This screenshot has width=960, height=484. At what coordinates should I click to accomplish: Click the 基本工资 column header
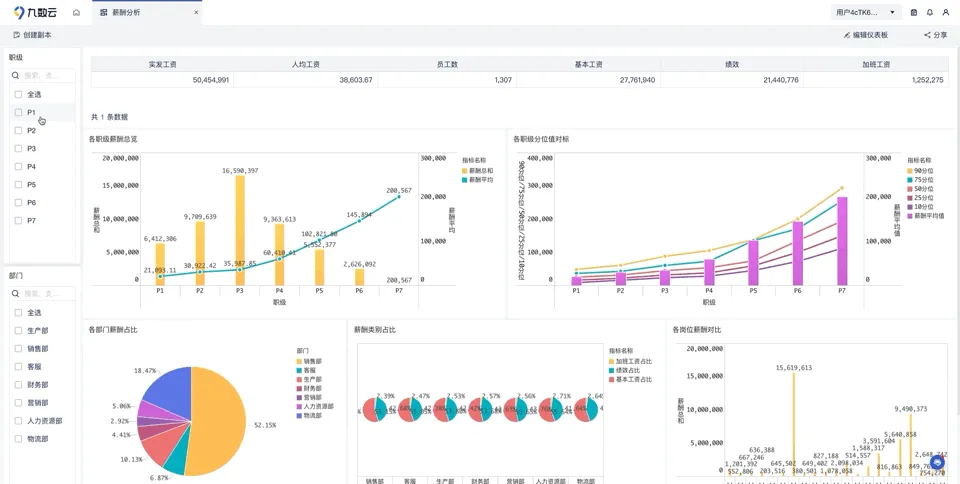pos(589,64)
